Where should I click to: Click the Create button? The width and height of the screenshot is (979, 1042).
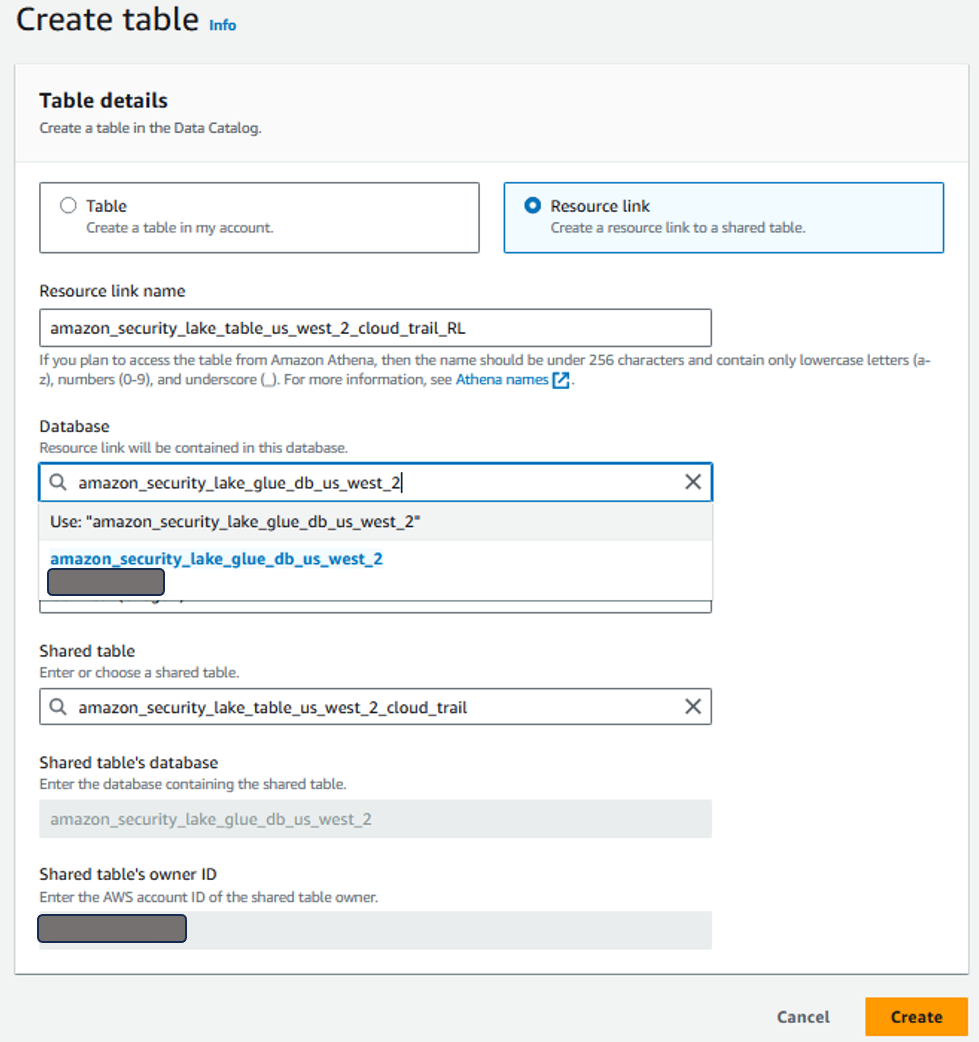[916, 1016]
